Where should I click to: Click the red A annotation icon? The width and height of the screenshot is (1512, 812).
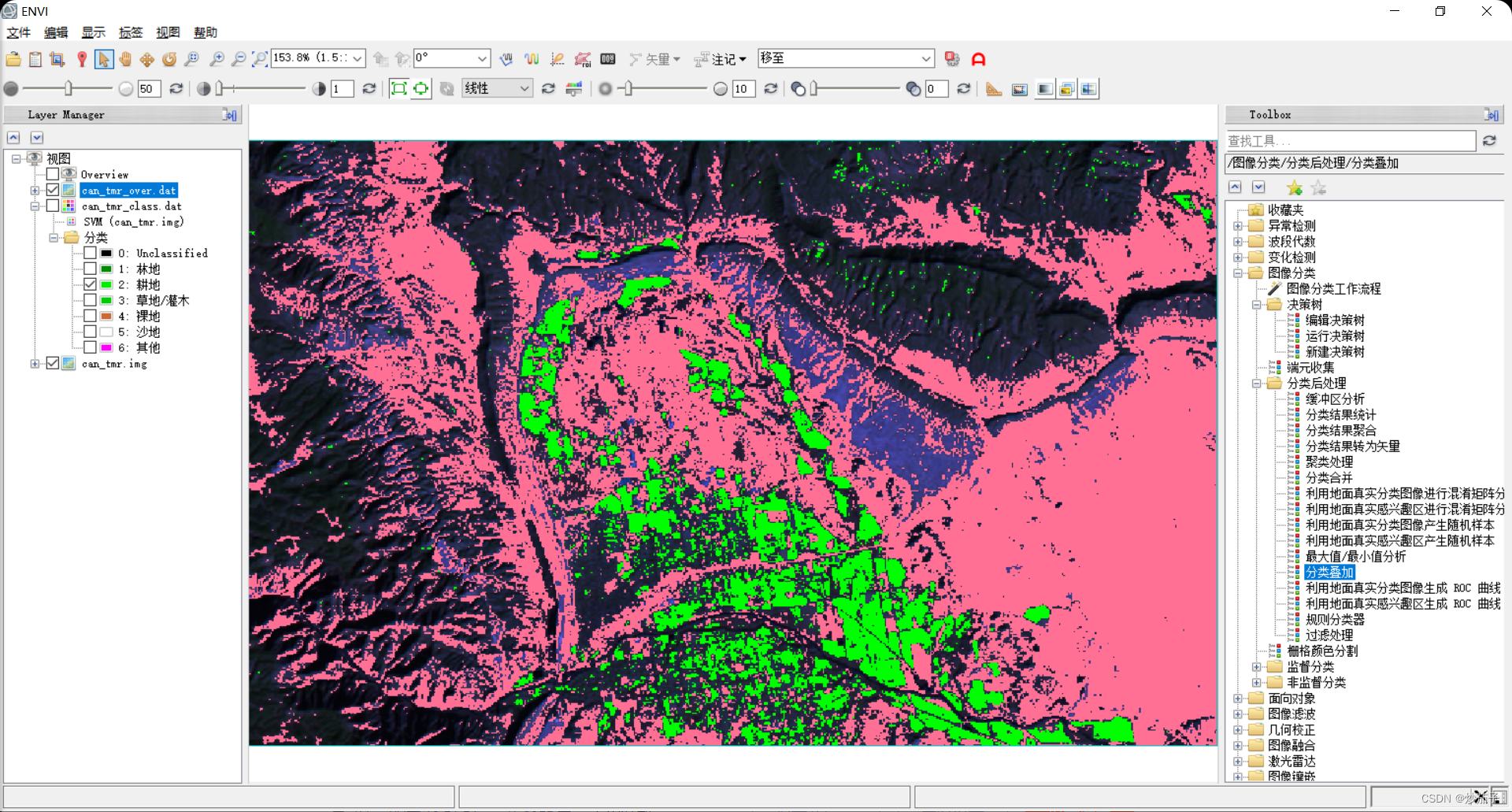(978, 59)
